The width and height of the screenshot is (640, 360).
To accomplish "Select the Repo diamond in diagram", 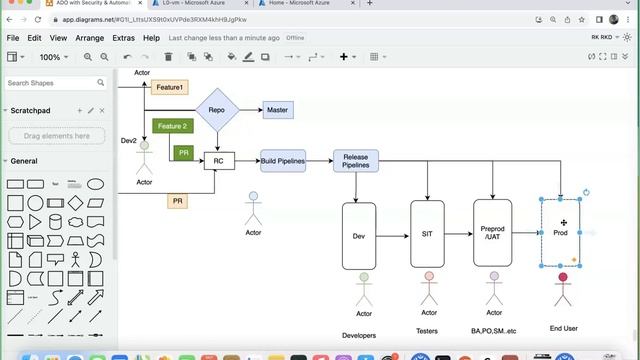I will tap(217, 110).
